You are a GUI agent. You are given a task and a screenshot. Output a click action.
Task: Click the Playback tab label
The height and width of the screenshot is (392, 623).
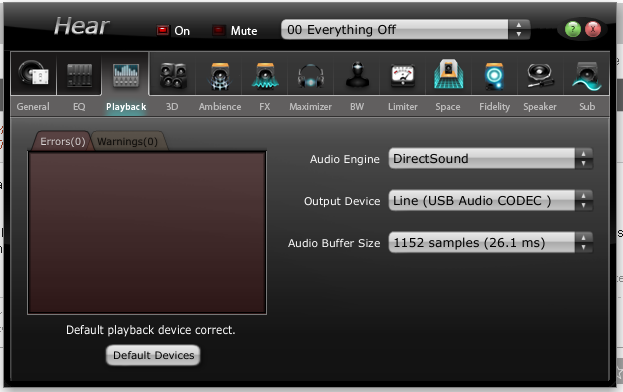coord(126,106)
